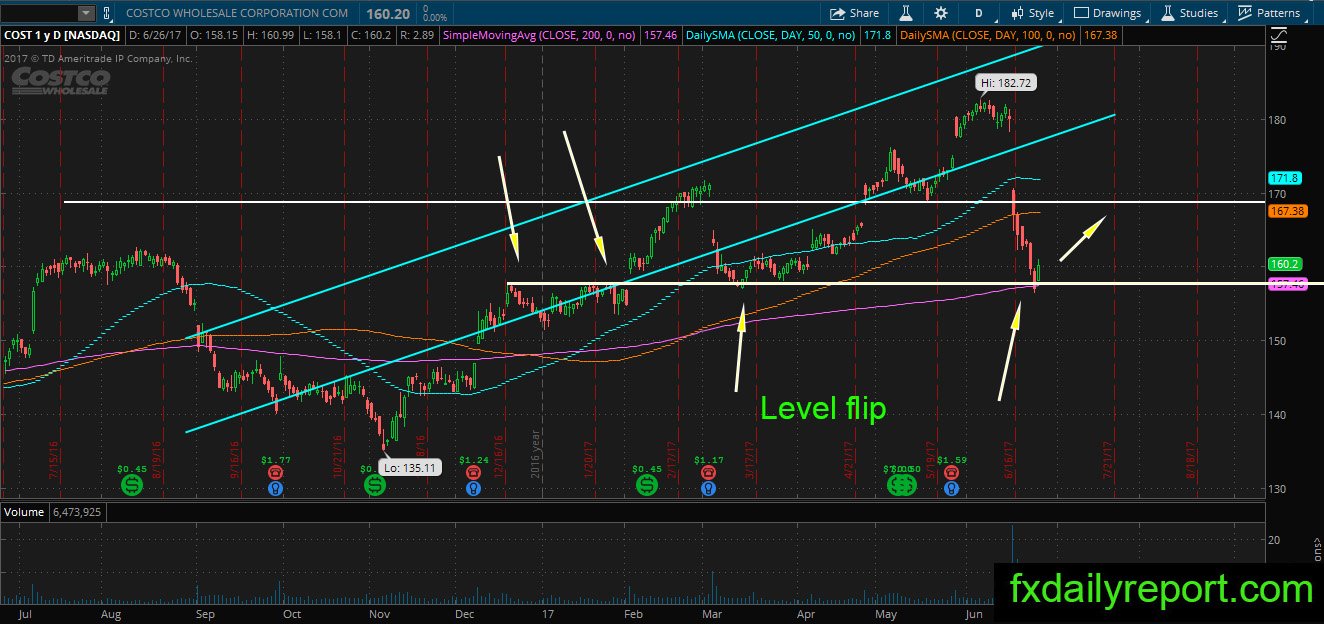Click the Share arrow icon
Image resolution: width=1324 pixels, height=624 pixels.
[837, 13]
